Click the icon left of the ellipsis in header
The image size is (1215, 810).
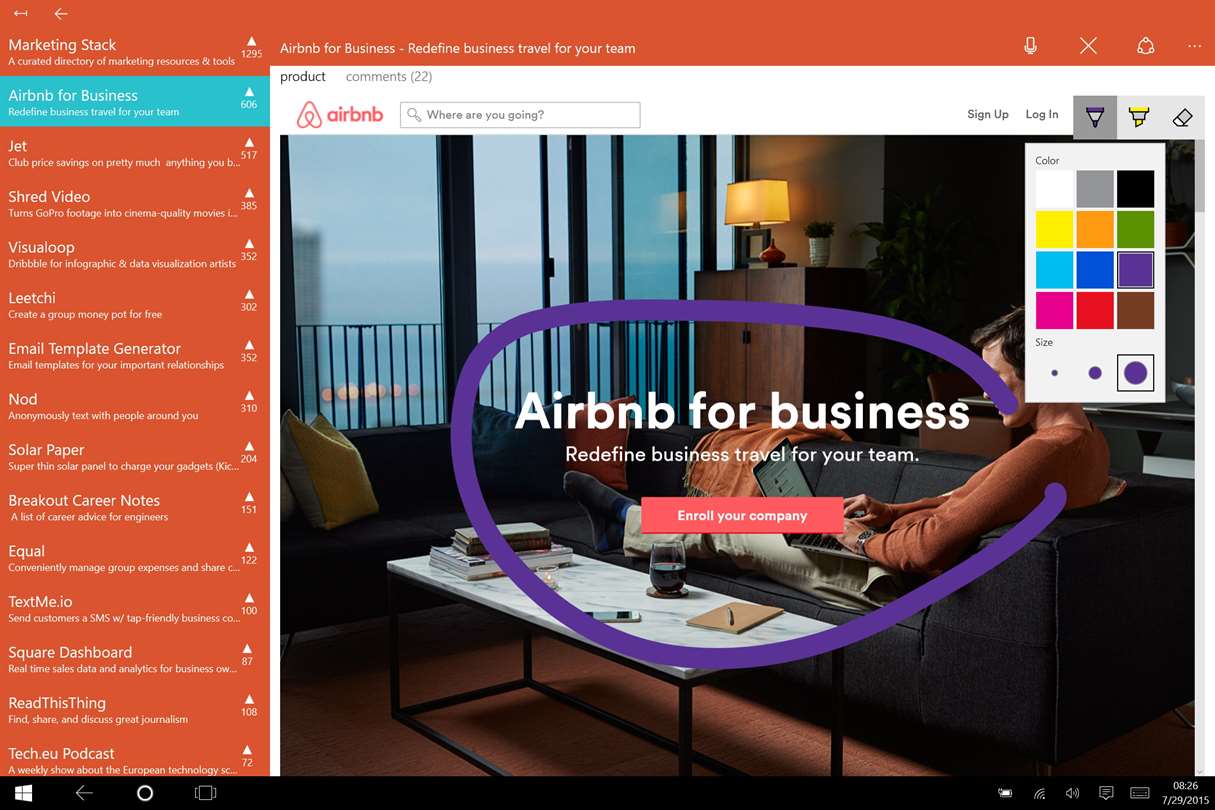point(1146,46)
